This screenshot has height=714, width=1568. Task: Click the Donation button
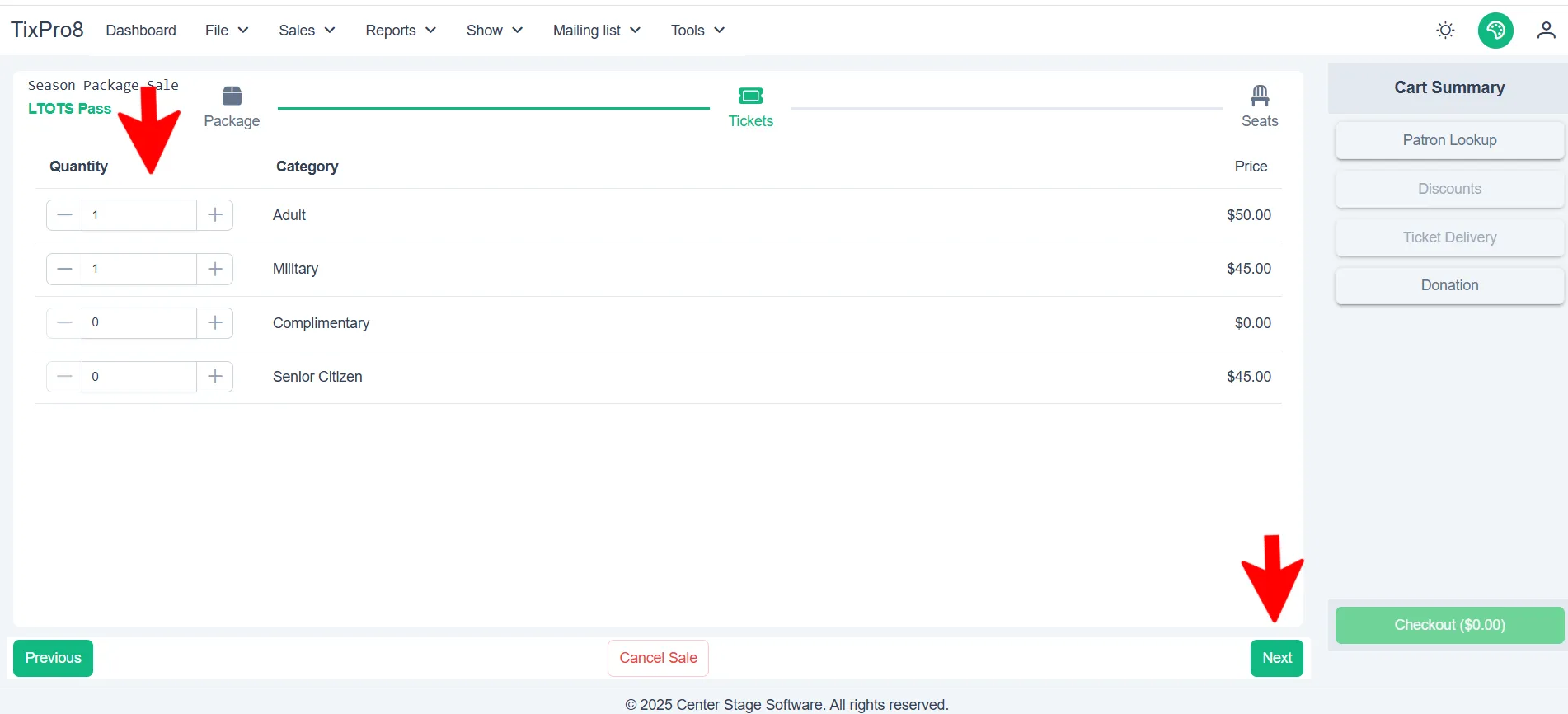point(1449,285)
